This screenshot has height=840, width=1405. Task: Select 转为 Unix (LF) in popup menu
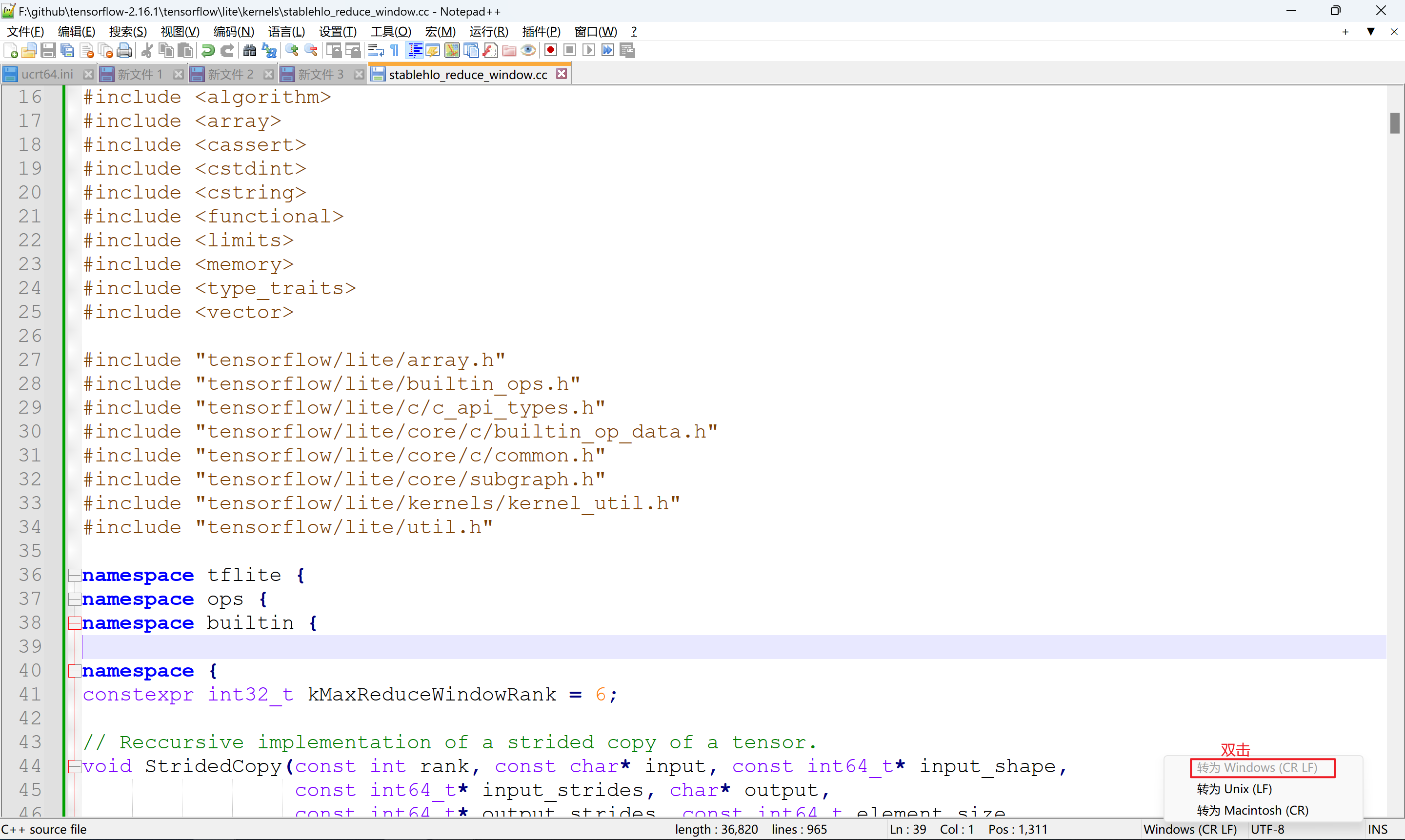point(1234,789)
